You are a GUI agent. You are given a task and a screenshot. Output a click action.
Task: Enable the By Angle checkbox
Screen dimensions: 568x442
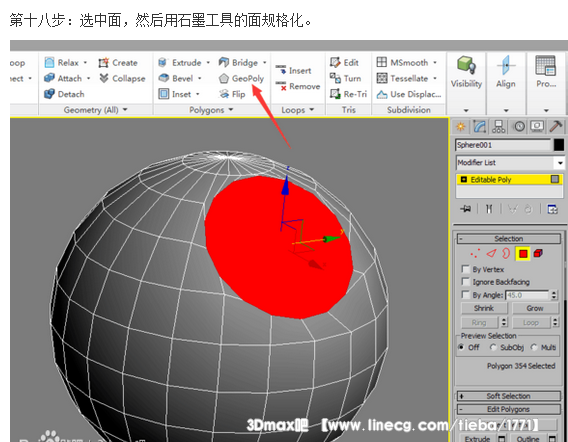[x=465, y=295]
